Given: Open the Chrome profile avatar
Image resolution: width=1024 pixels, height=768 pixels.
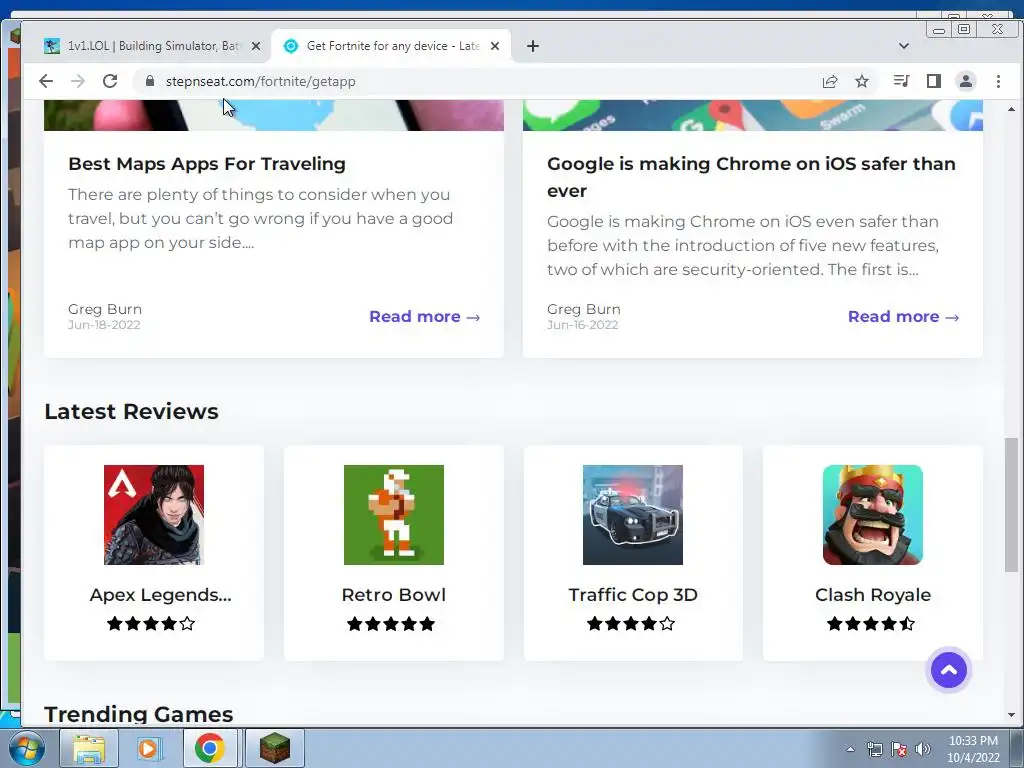Looking at the screenshot, I should click(966, 81).
